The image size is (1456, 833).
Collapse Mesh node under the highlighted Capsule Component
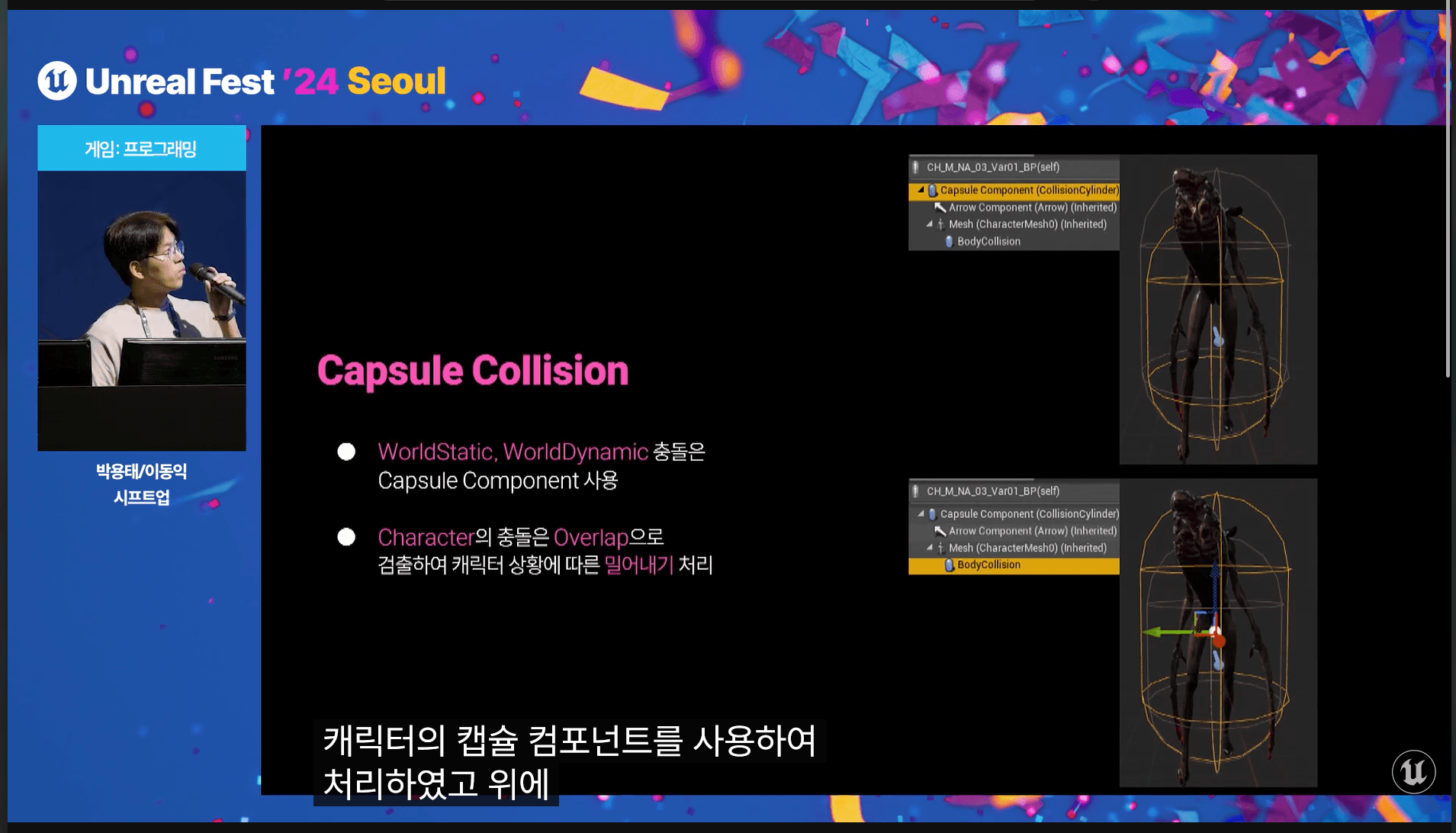click(929, 224)
